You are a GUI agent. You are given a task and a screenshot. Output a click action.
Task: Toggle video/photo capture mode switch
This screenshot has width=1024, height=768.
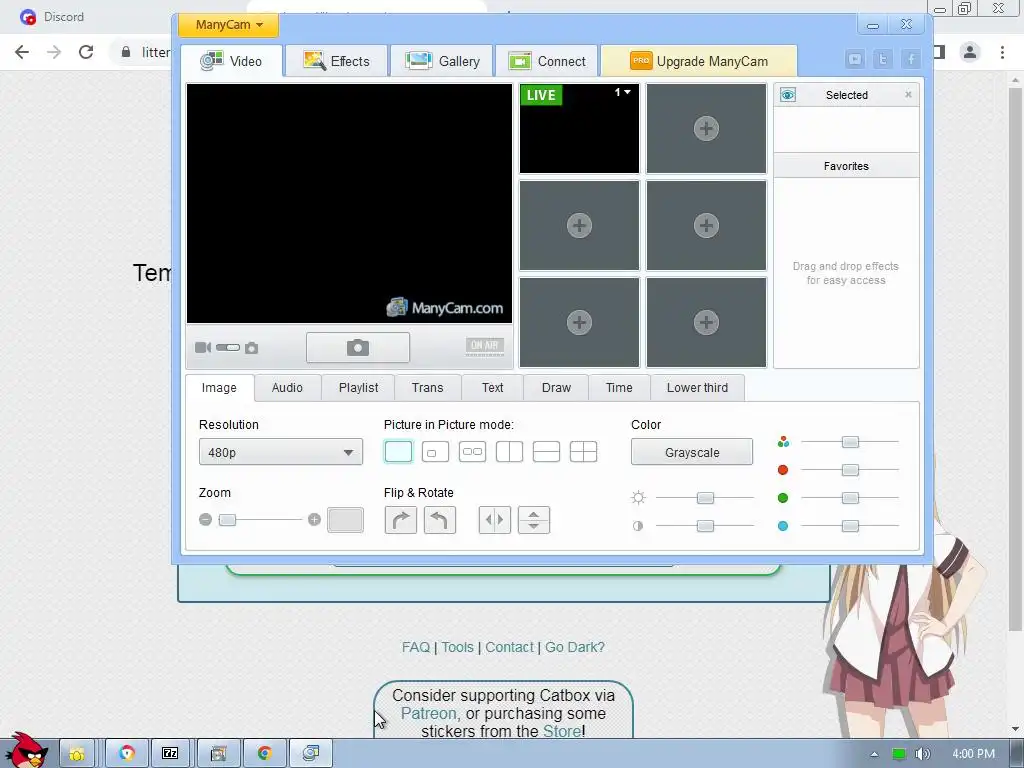[x=228, y=347]
